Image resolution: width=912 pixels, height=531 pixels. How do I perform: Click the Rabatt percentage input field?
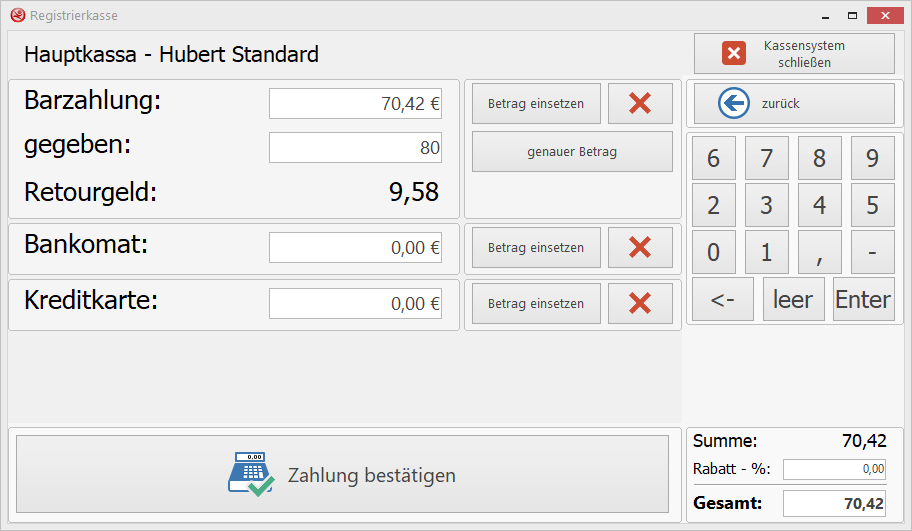[835, 469]
